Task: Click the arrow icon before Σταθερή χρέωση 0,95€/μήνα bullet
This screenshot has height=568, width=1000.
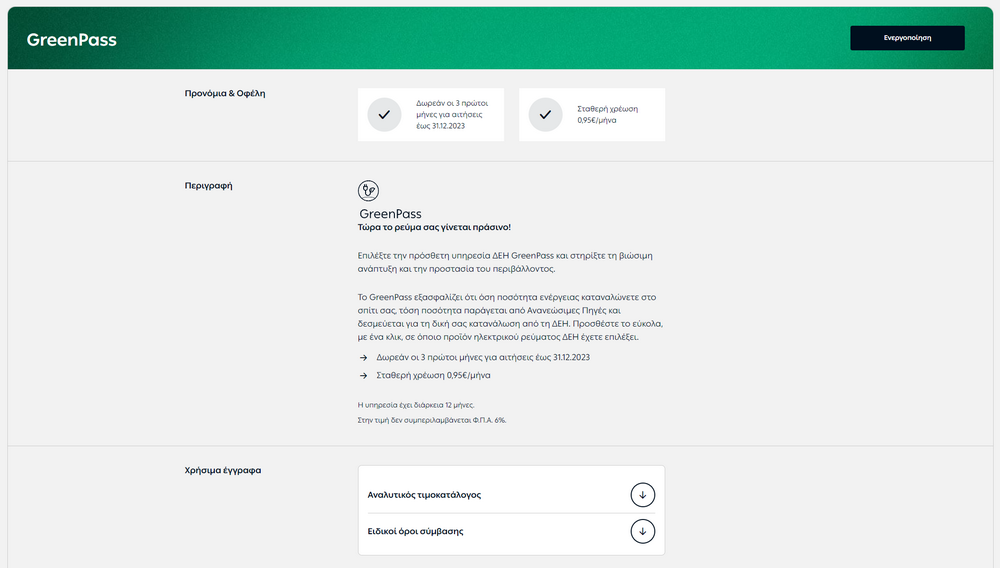Action: coord(364,375)
